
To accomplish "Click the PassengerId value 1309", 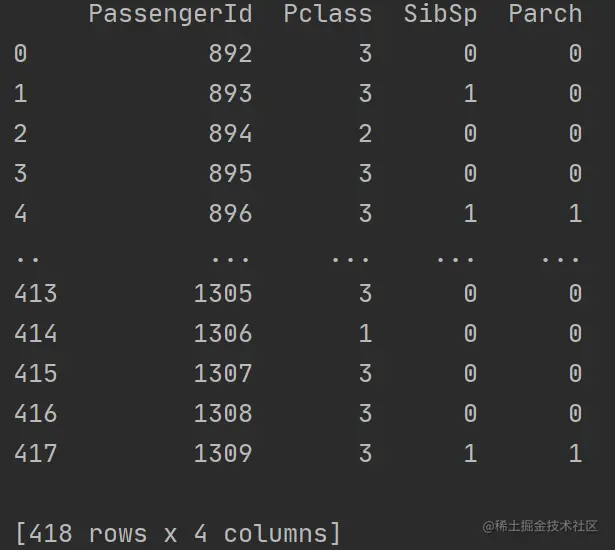I will click(x=223, y=454).
